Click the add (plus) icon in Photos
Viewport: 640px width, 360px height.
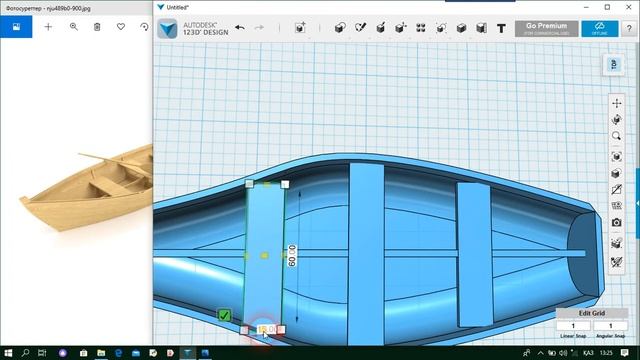48,27
